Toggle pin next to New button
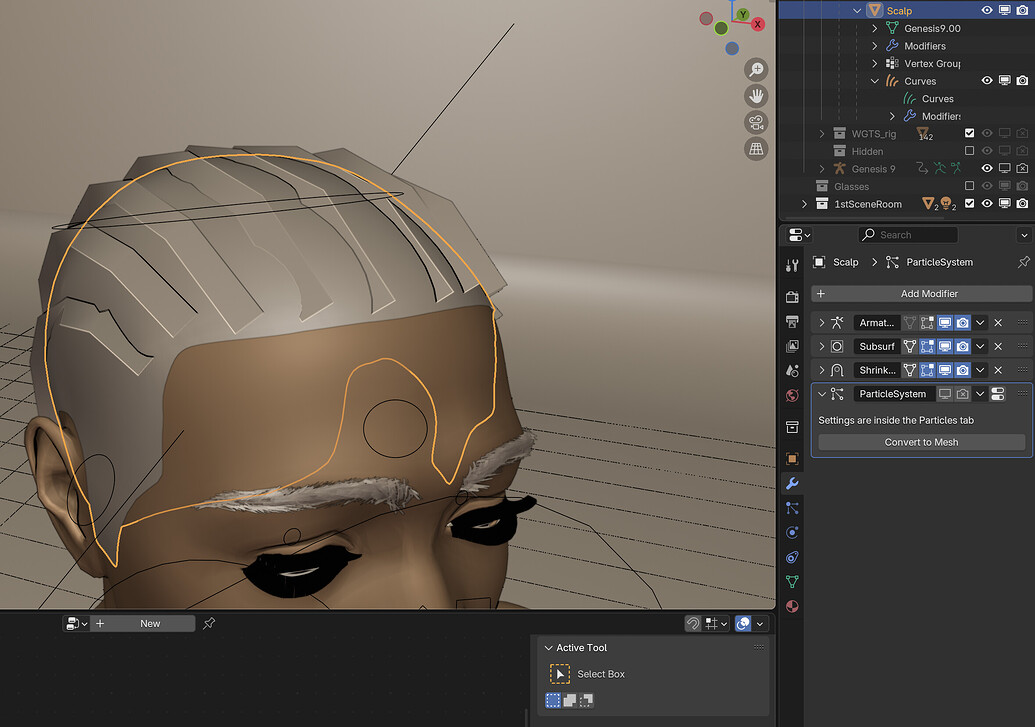 click(x=209, y=623)
